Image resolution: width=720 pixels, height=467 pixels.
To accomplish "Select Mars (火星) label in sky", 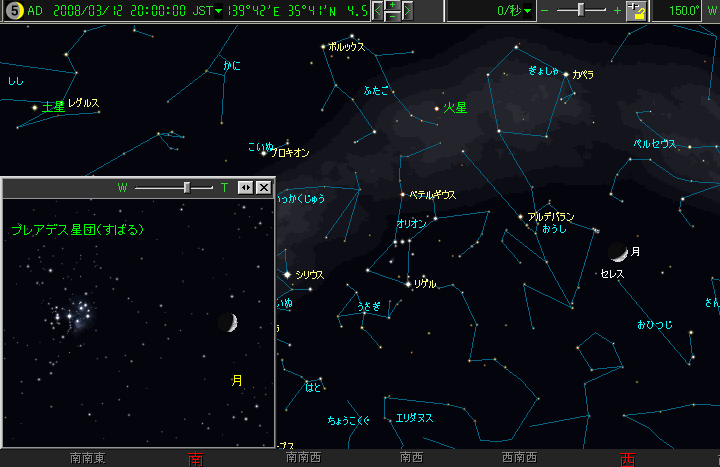I will 455,108.
